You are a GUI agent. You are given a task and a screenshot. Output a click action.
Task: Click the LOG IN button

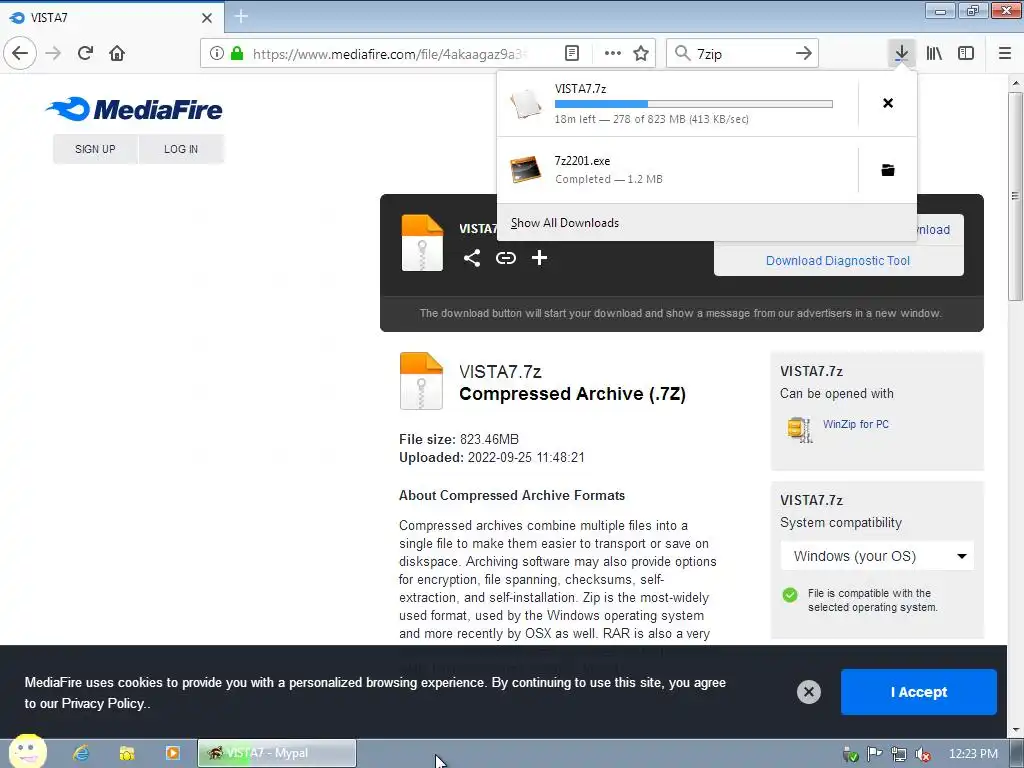pos(181,149)
